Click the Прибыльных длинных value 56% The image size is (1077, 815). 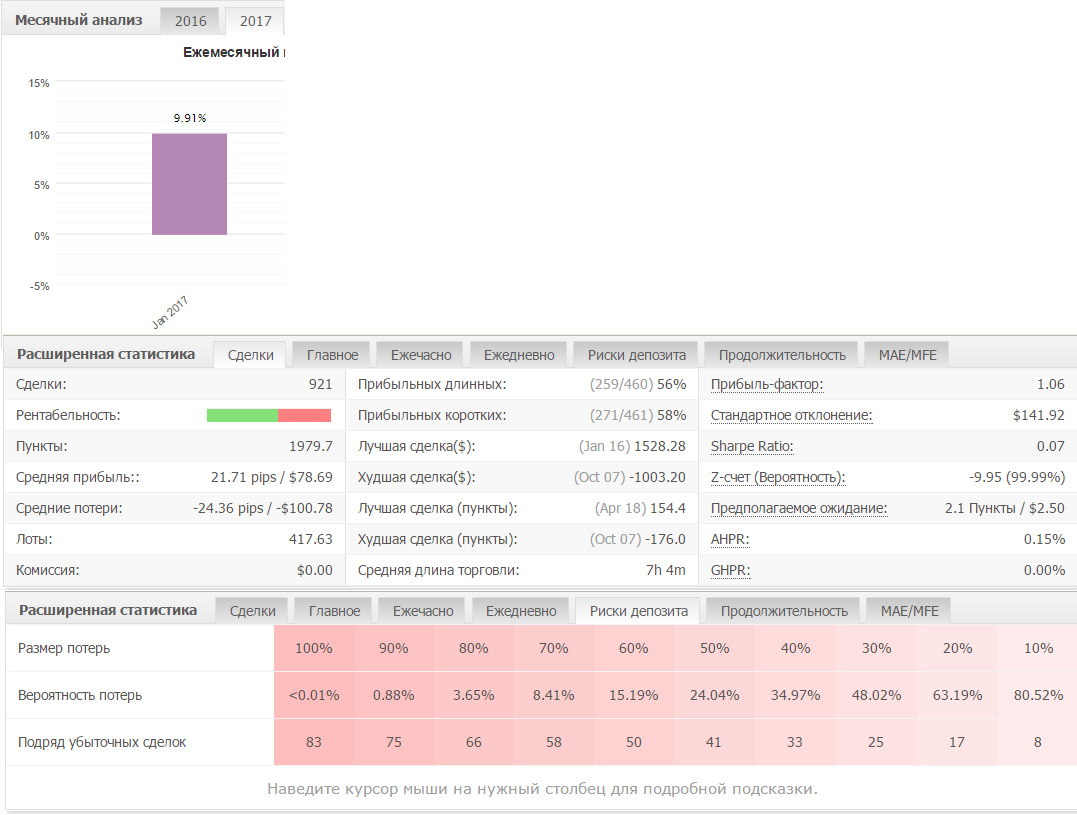671,384
